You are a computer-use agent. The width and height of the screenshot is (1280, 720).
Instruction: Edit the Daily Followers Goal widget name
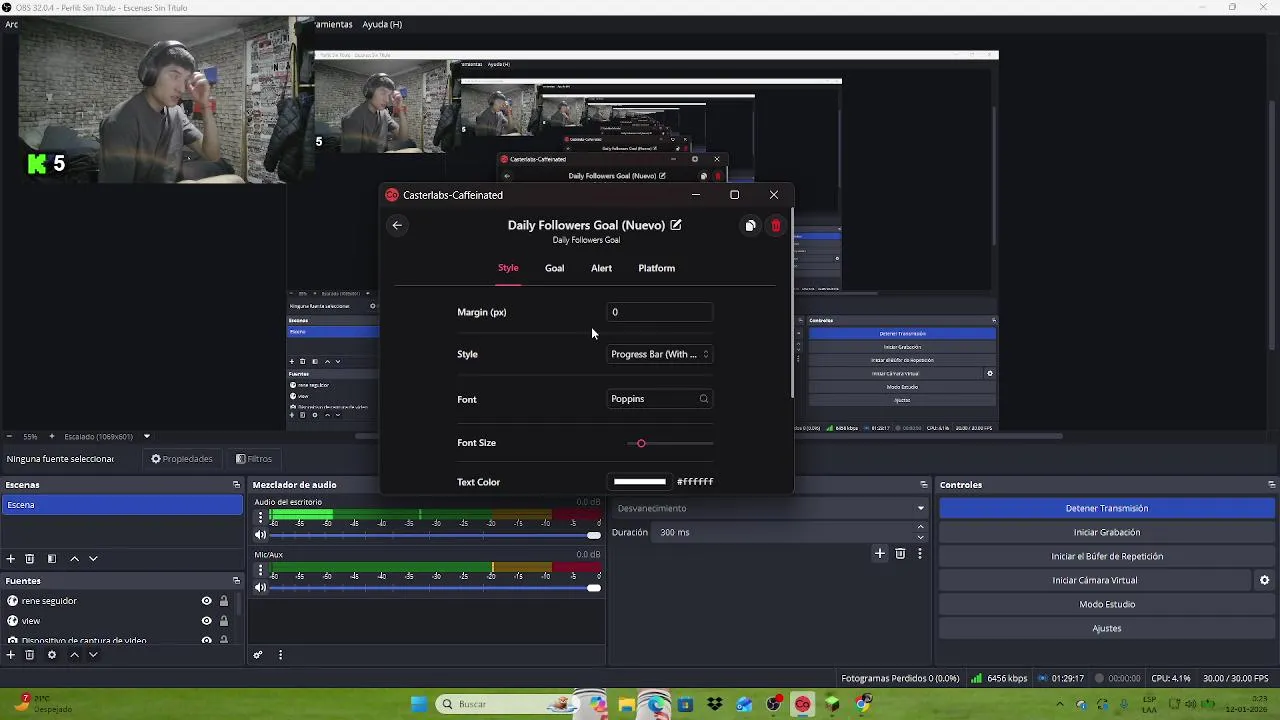[x=676, y=225]
